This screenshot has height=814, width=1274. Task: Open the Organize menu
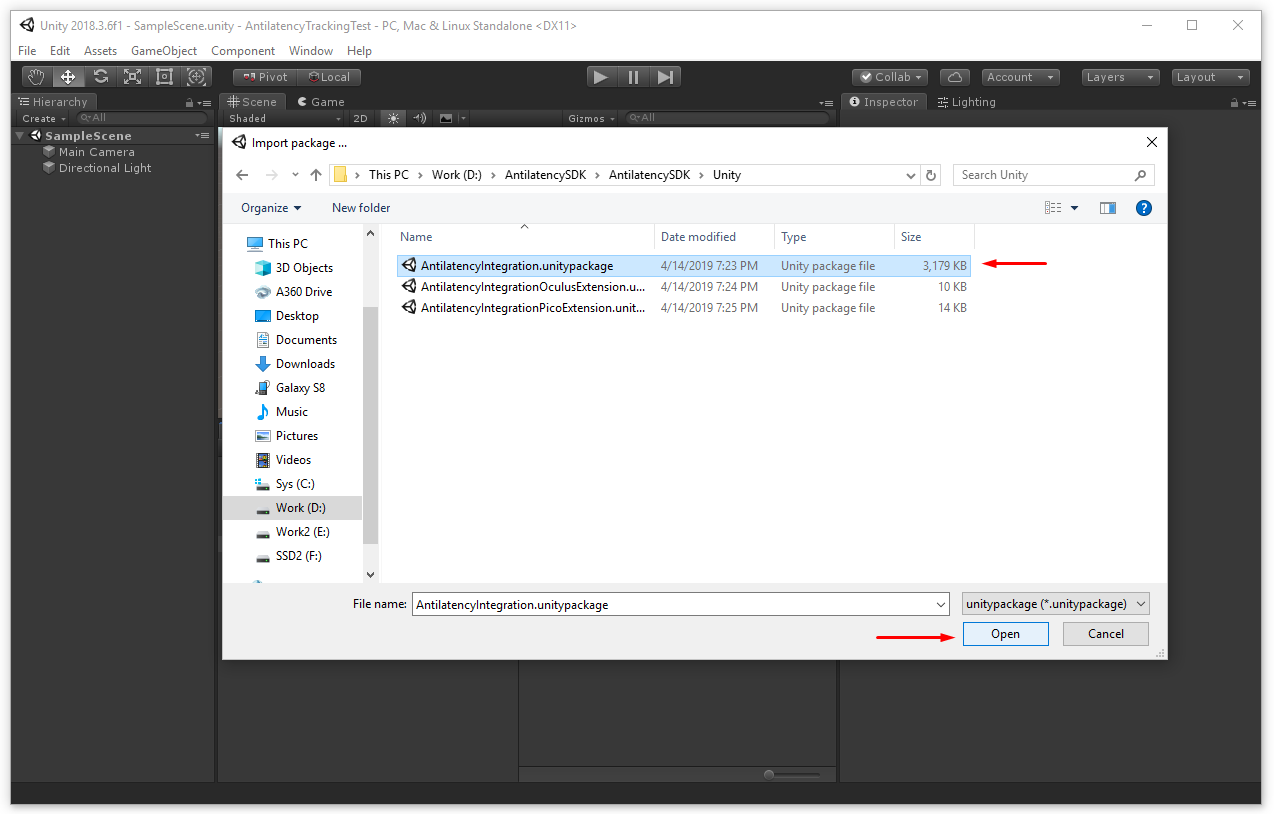click(x=271, y=208)
